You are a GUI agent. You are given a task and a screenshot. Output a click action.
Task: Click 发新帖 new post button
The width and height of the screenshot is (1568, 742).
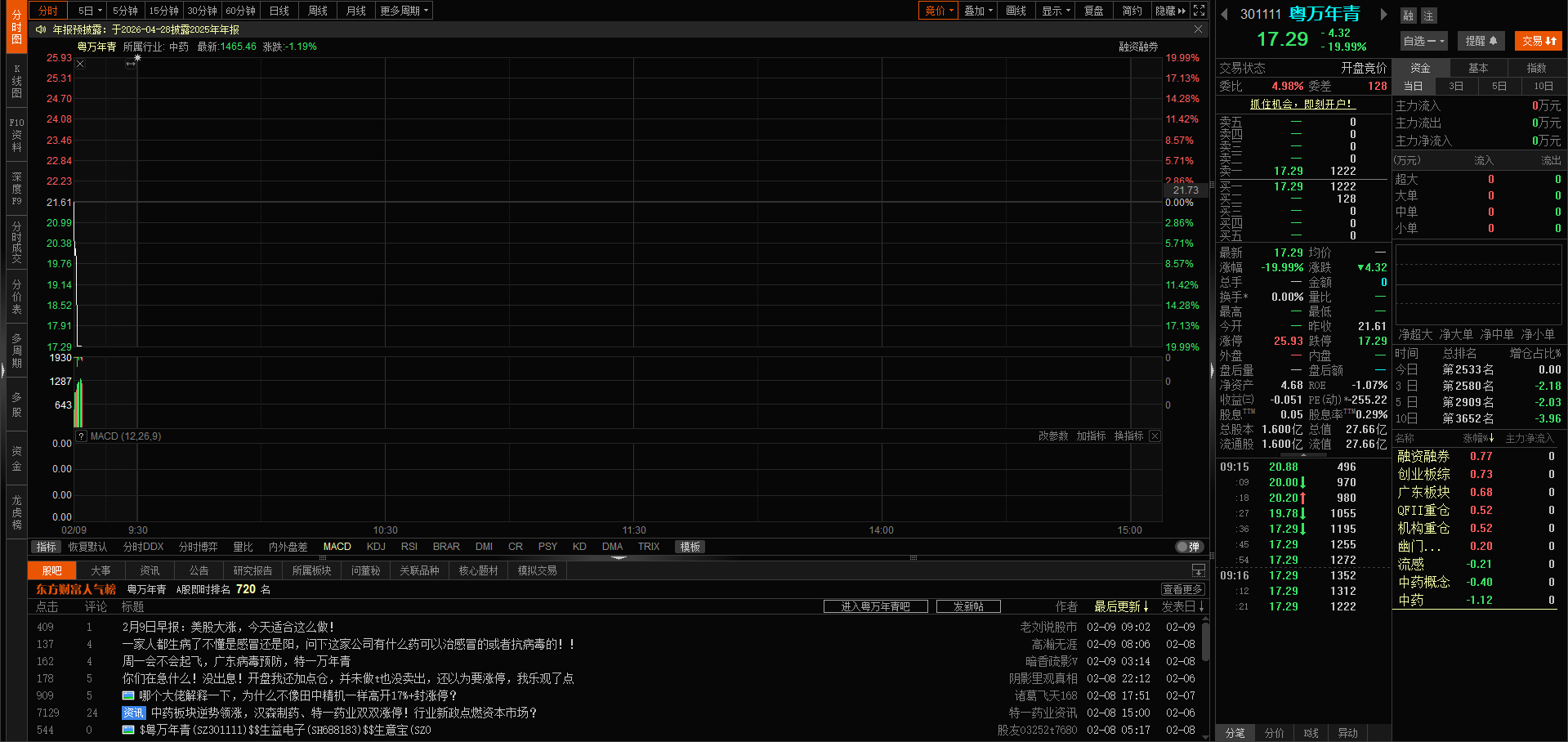point(968,606)
